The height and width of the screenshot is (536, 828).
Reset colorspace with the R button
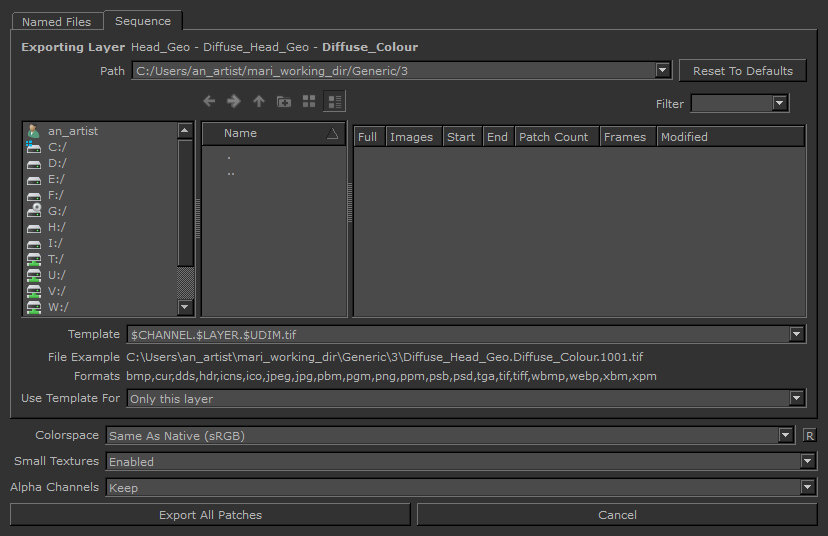[x=810, y=436]
